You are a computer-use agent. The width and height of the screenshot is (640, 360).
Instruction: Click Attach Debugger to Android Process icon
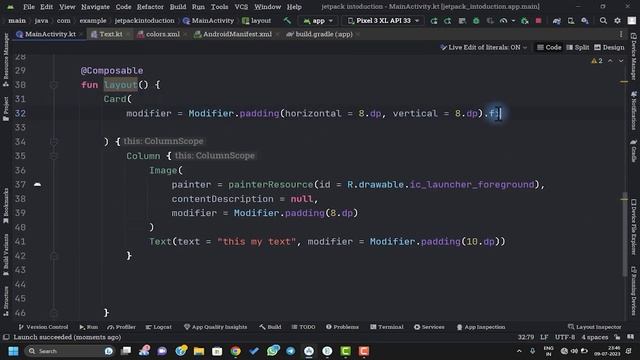525,20
